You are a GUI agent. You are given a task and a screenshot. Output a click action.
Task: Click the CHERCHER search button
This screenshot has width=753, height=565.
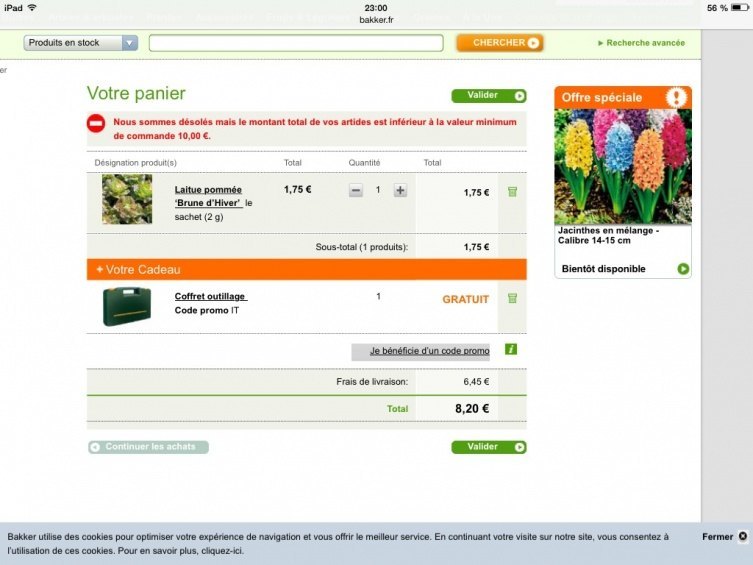coord(500,43)
